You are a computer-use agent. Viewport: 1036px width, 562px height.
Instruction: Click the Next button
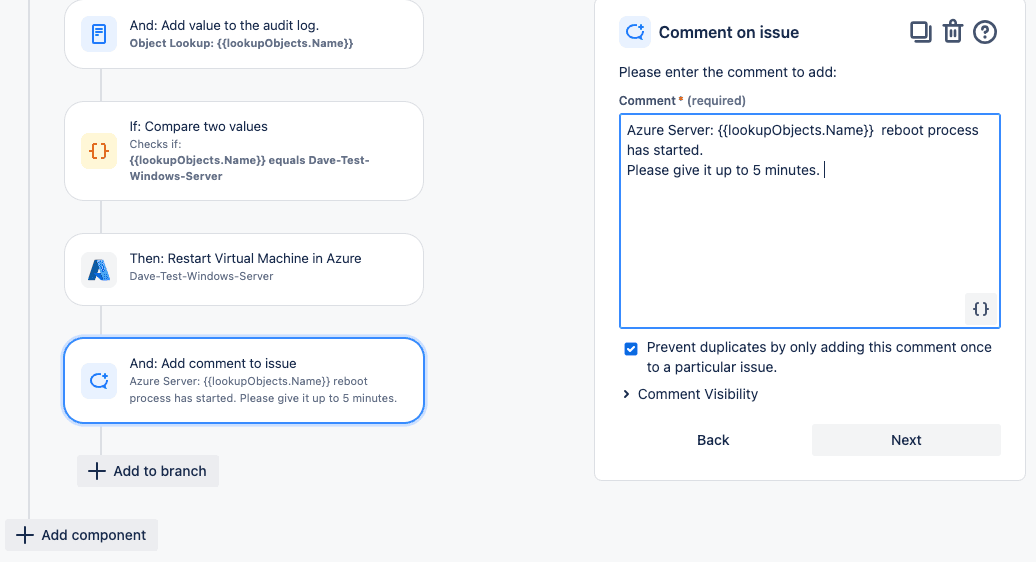point(906,440)
